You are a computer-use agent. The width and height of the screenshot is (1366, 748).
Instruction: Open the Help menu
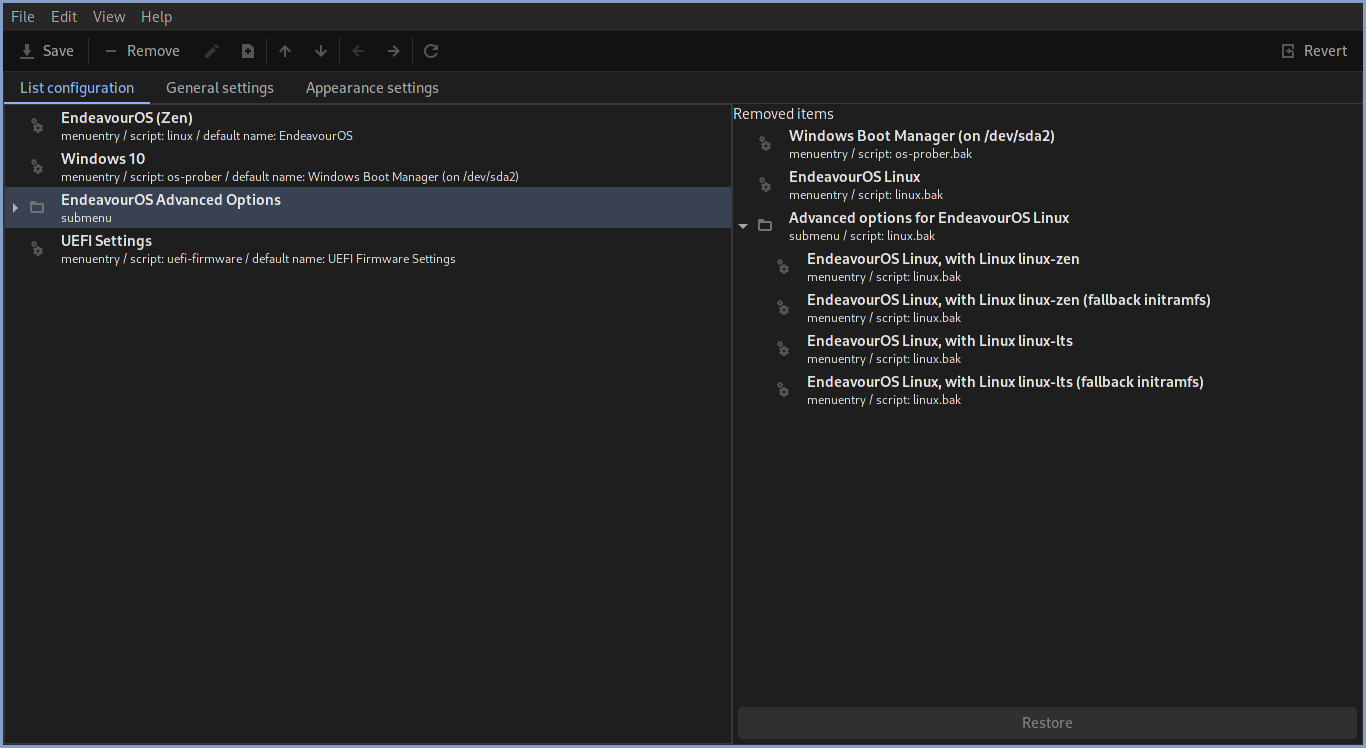[x=156, y=16]
